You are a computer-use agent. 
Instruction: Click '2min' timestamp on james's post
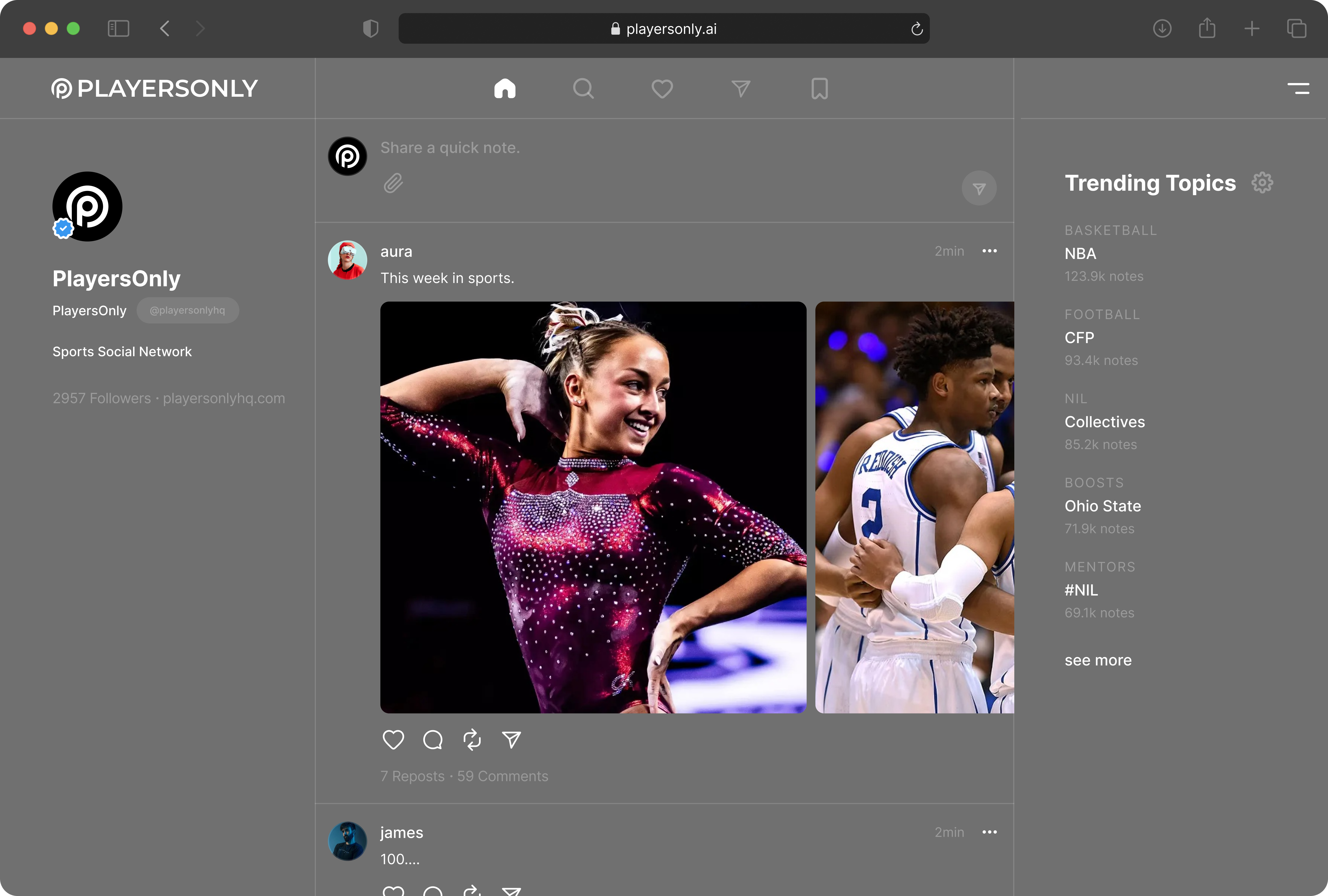pos(949,832)
